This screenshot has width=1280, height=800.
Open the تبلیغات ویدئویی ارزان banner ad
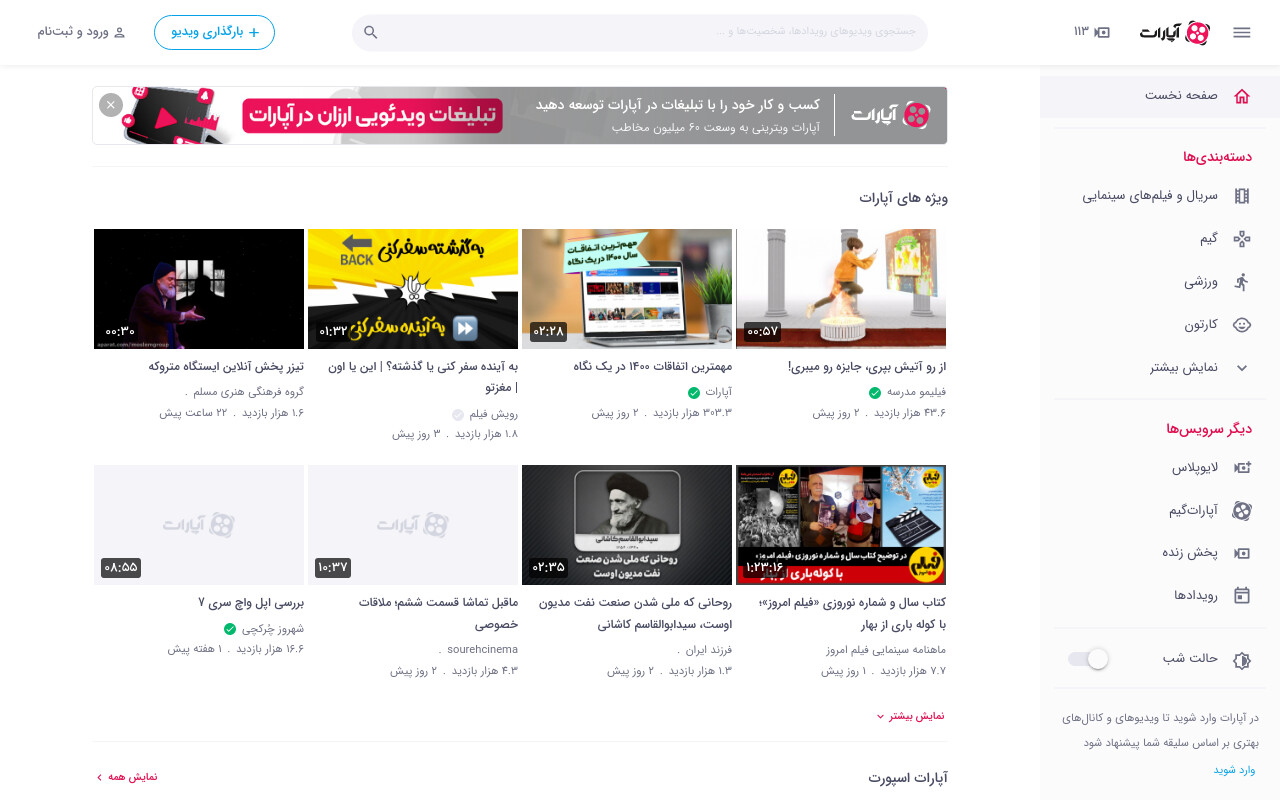(520, 115)
